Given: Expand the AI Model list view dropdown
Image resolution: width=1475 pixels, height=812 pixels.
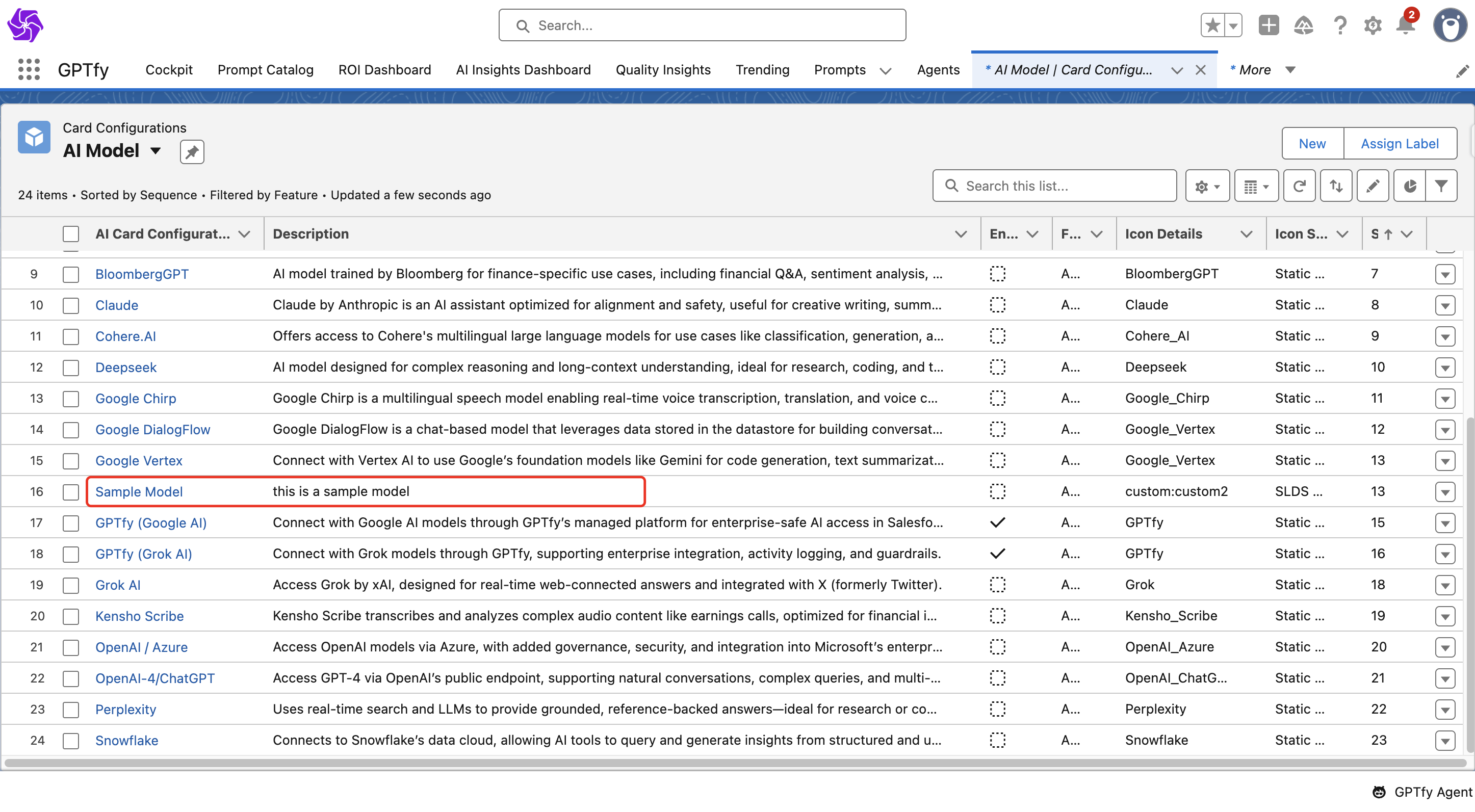Looking at the screenshot, I should pos(155,151).
